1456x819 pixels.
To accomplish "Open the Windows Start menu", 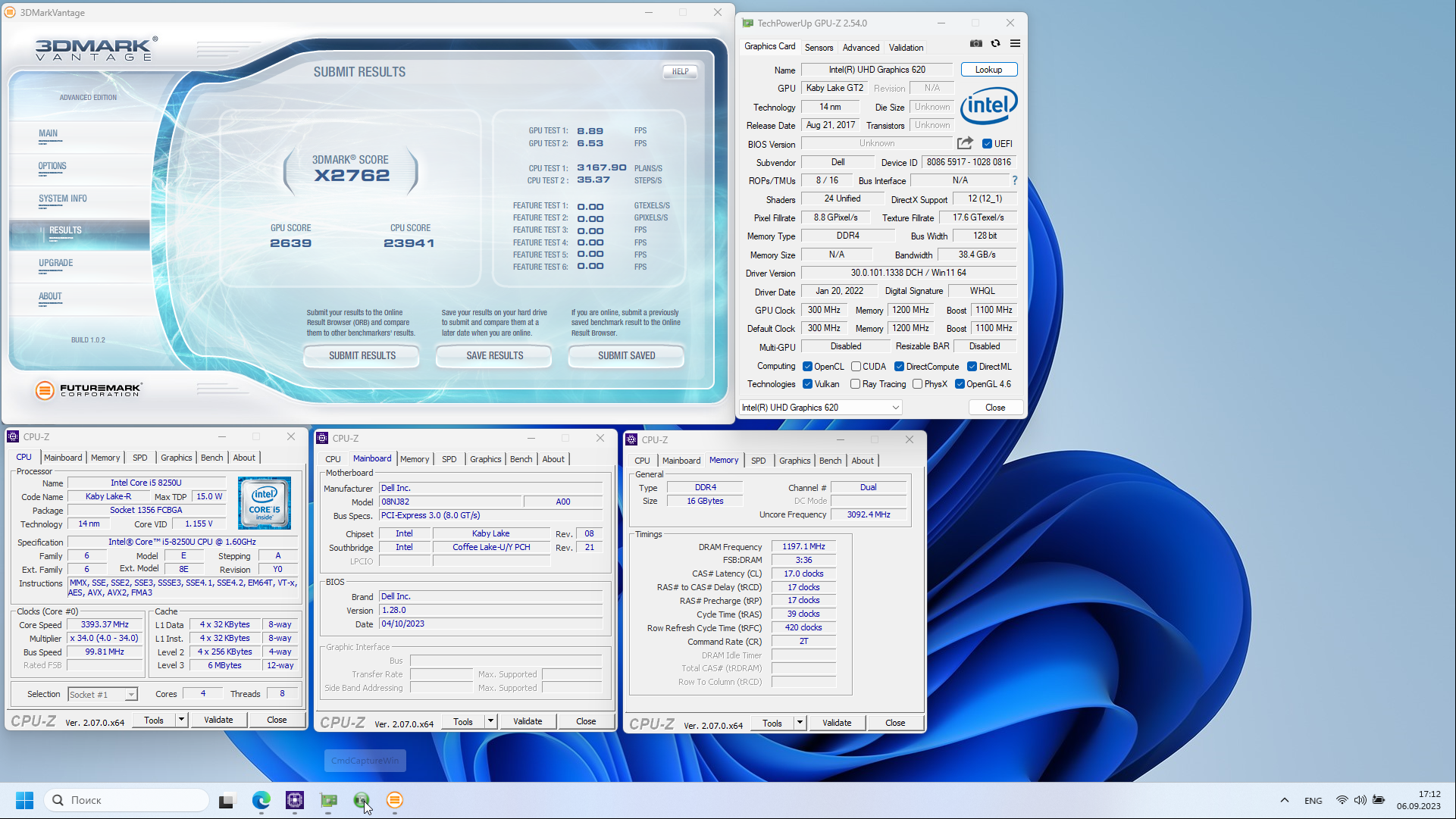I will [x=24, y=800].
